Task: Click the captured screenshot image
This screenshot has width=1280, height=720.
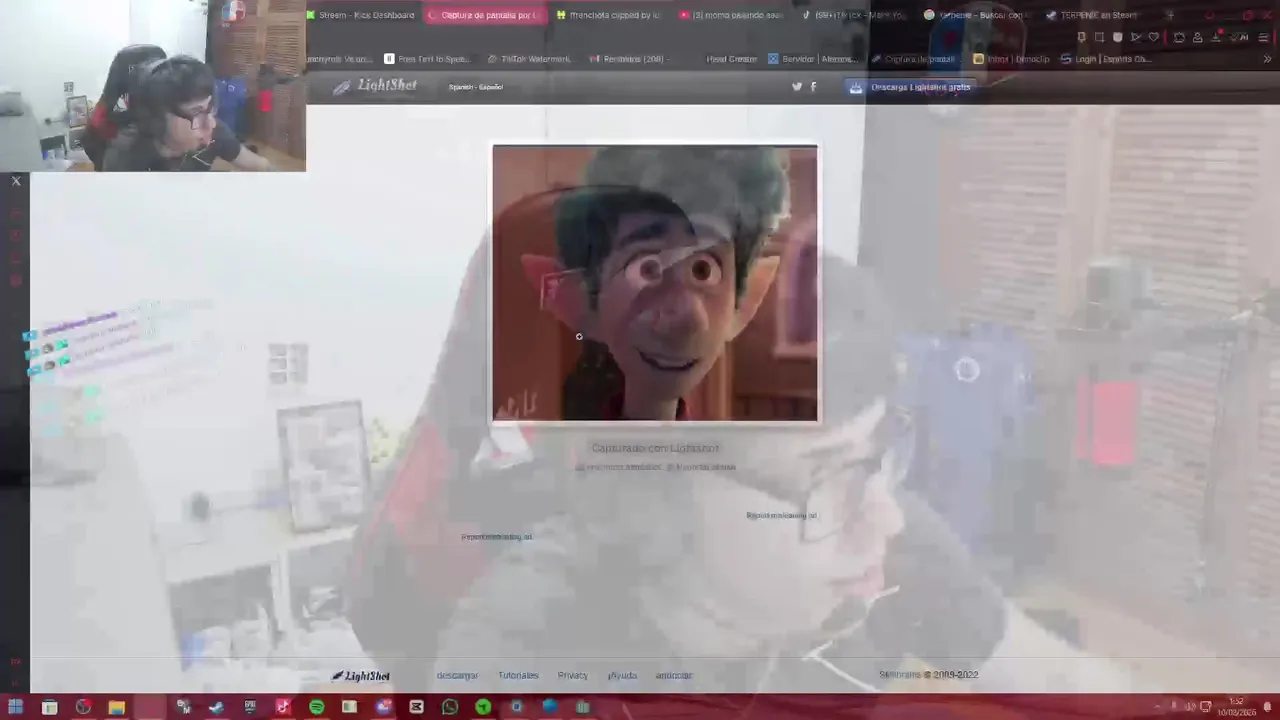Action: click(655, 283)
